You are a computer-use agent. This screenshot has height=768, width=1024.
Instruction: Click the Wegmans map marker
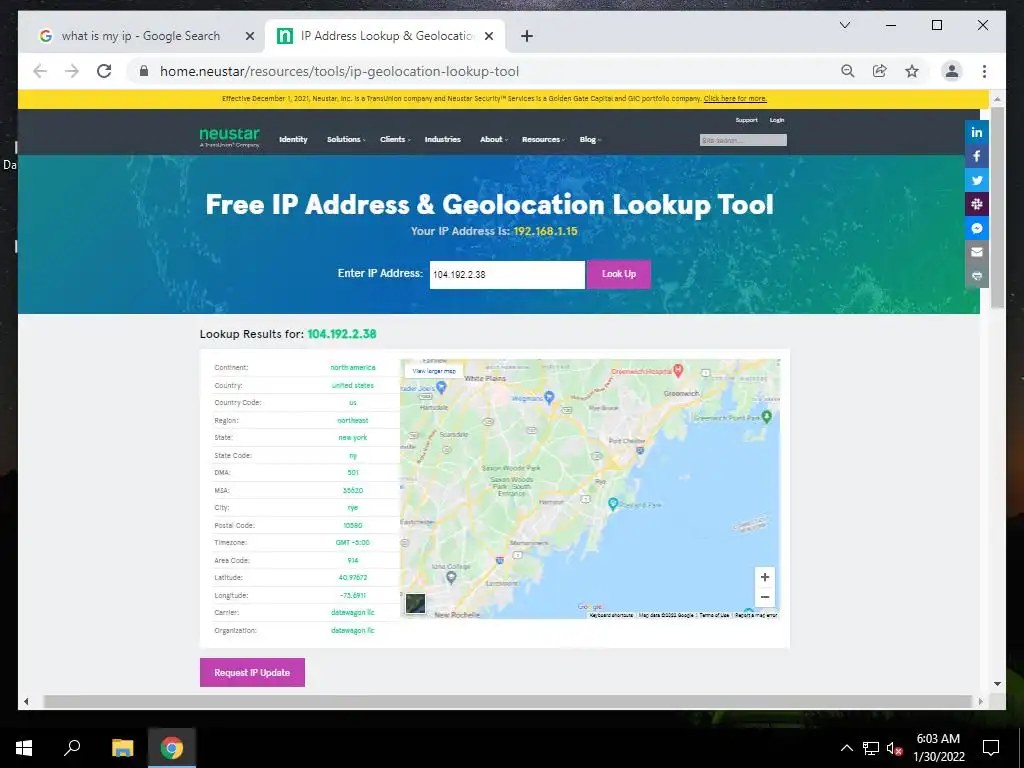coord(549,397)
